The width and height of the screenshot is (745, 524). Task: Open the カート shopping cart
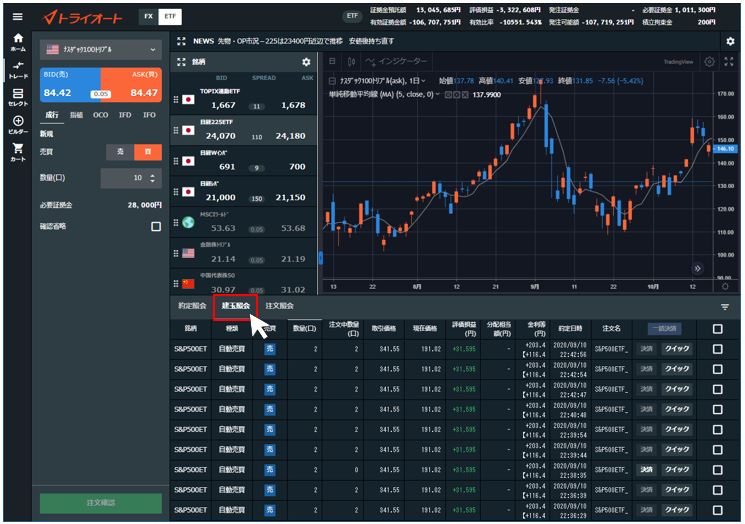(x=18, y=152)
